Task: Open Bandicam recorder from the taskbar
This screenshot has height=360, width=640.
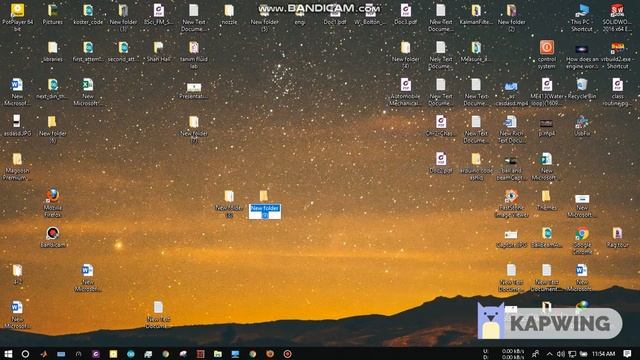Action: click(x=287, y=353)
